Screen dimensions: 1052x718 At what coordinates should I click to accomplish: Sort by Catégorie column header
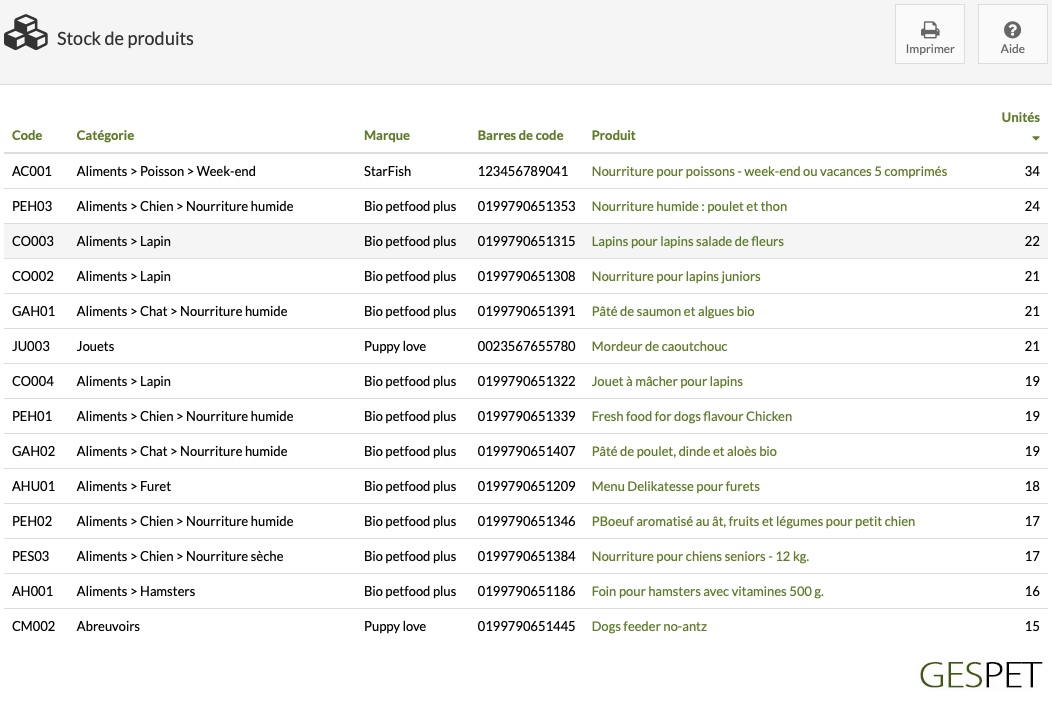click(105, 136)
